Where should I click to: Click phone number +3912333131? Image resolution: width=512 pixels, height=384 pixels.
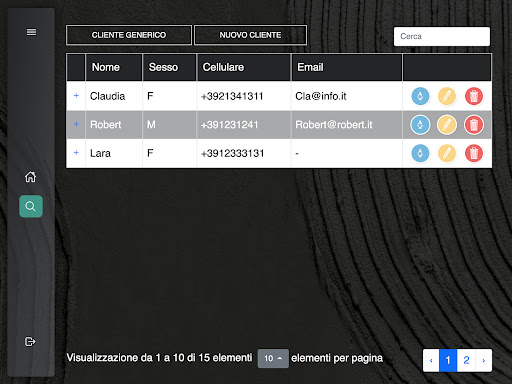point(232,153)
